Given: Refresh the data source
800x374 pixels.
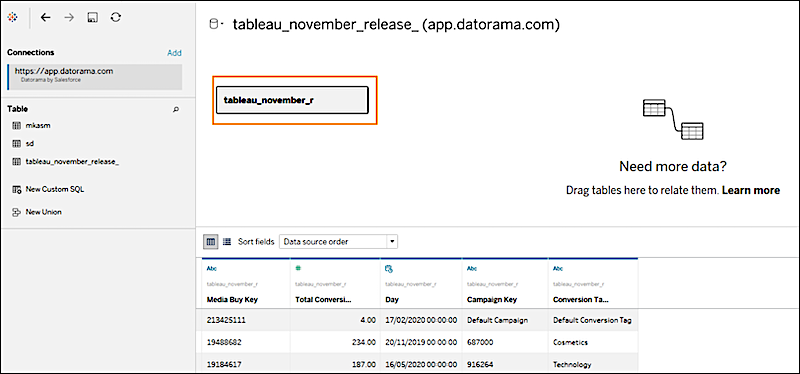Looking at the screenshot, I should (116, 17).
